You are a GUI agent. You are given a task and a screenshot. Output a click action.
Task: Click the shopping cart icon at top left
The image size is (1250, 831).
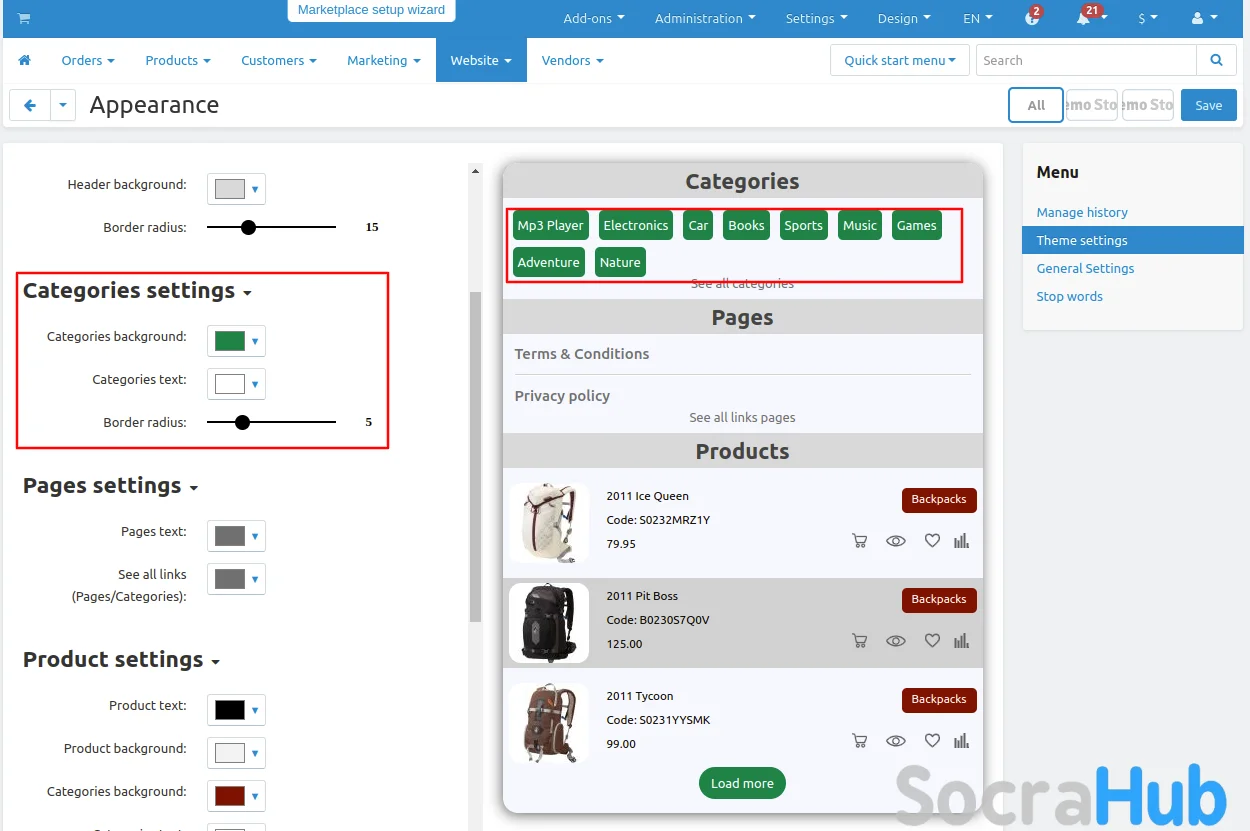(24, 19)
